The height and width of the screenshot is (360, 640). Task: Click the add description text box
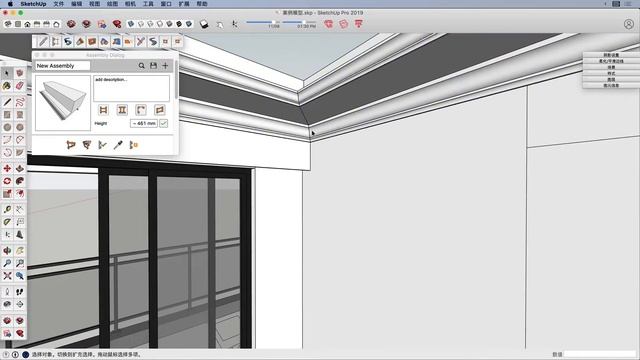point(131,88)
